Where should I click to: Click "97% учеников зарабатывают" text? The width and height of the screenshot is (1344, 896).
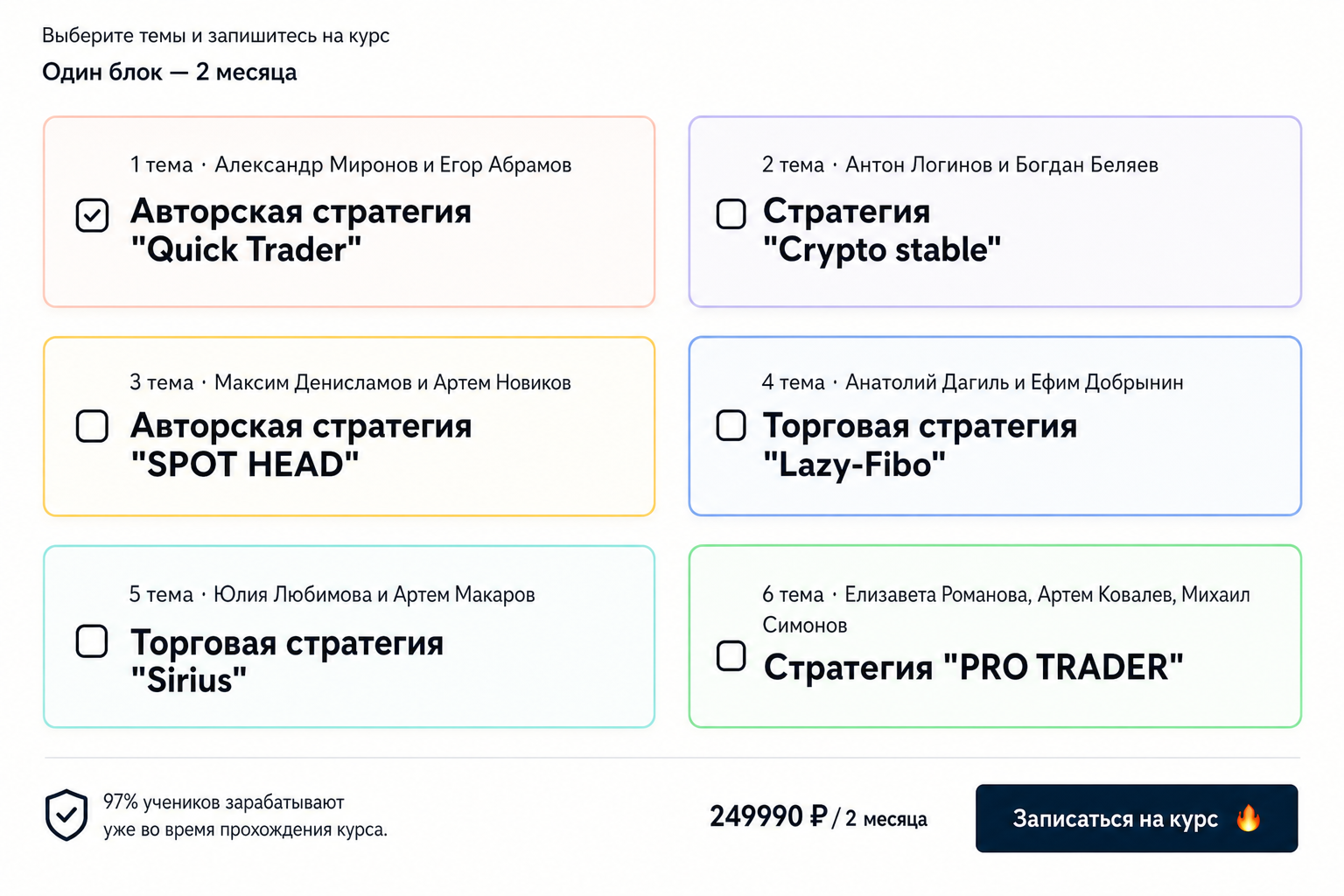tap(224, 802)
